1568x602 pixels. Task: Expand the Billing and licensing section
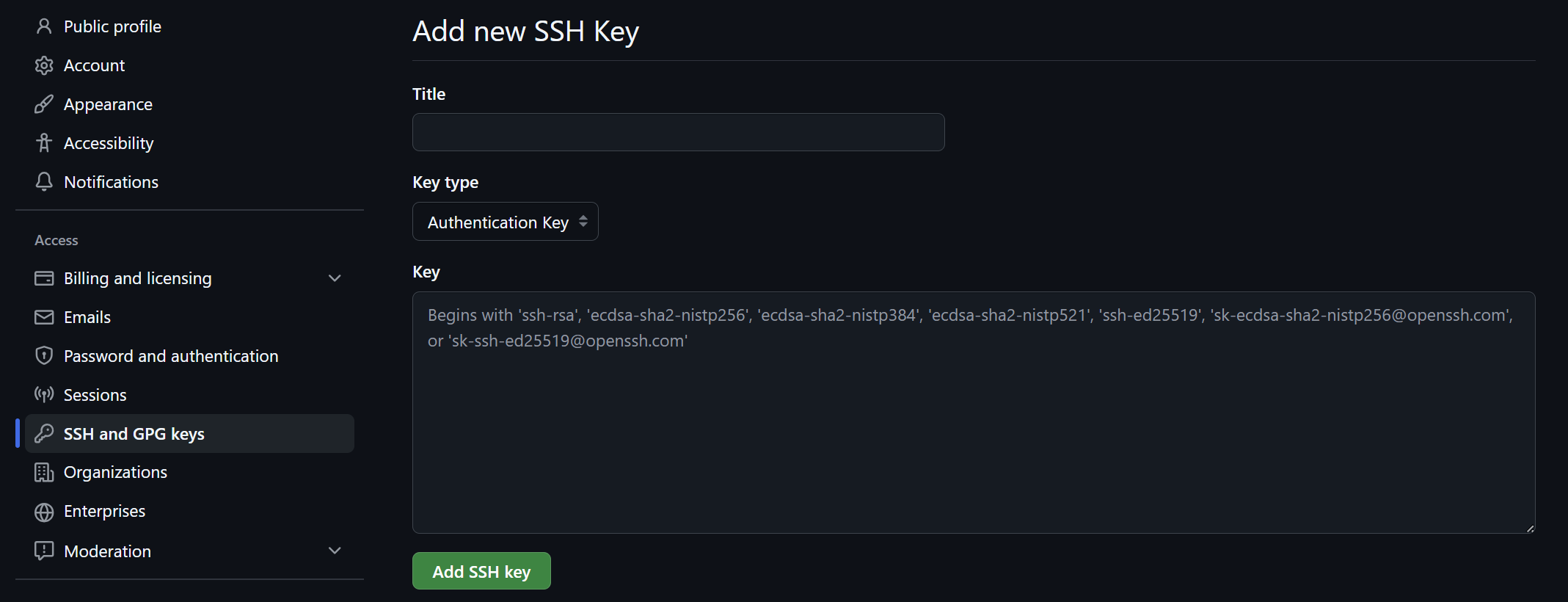pos(335,278)
